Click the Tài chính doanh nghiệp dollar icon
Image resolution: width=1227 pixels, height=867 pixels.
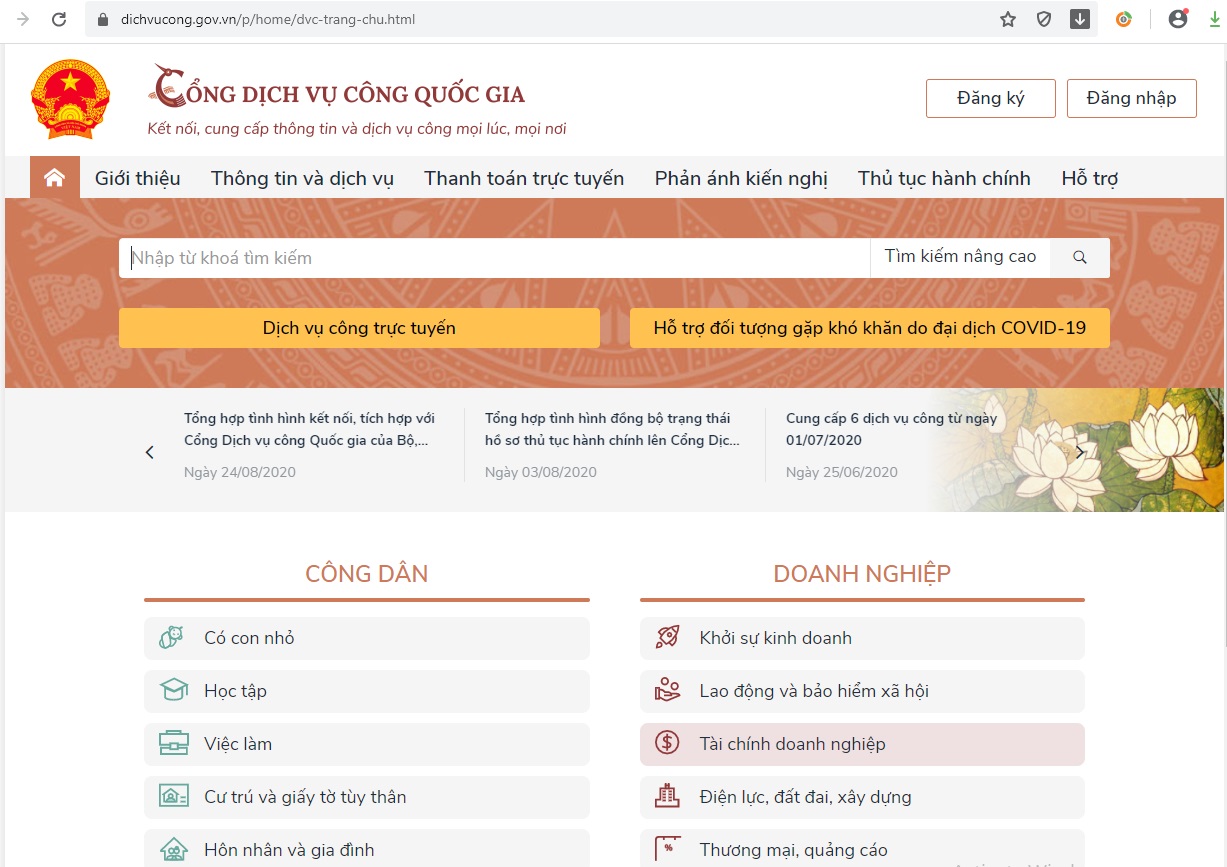pos(667,743)
